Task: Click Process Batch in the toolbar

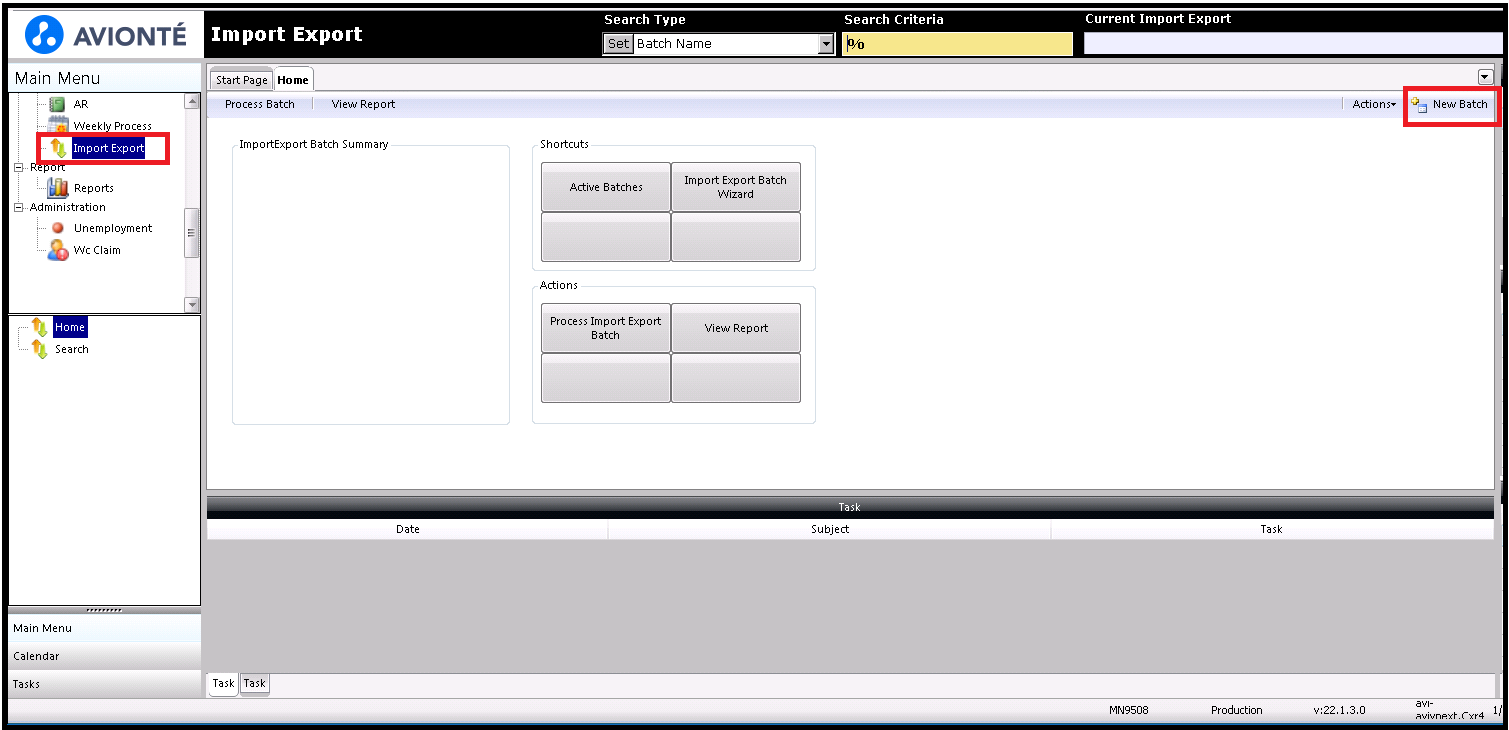Action: click(260, 104)
